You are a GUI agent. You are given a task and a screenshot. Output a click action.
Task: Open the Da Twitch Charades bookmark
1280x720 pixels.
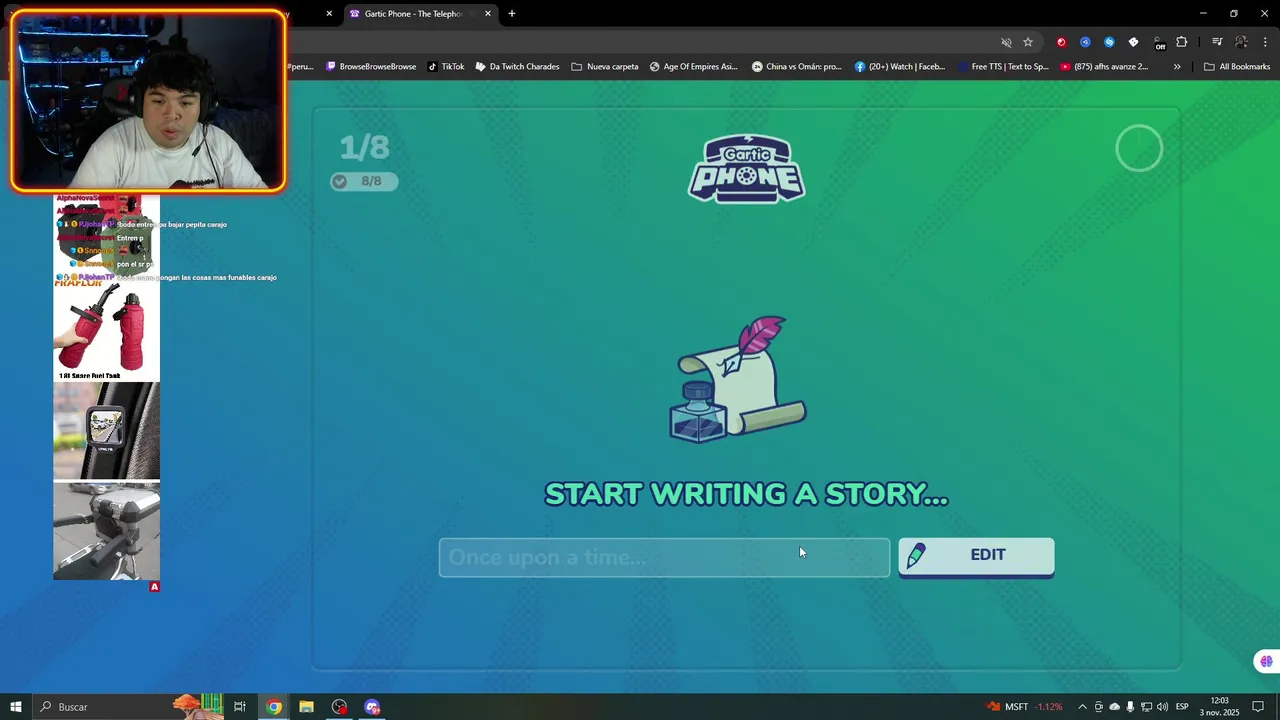(517, 67)
